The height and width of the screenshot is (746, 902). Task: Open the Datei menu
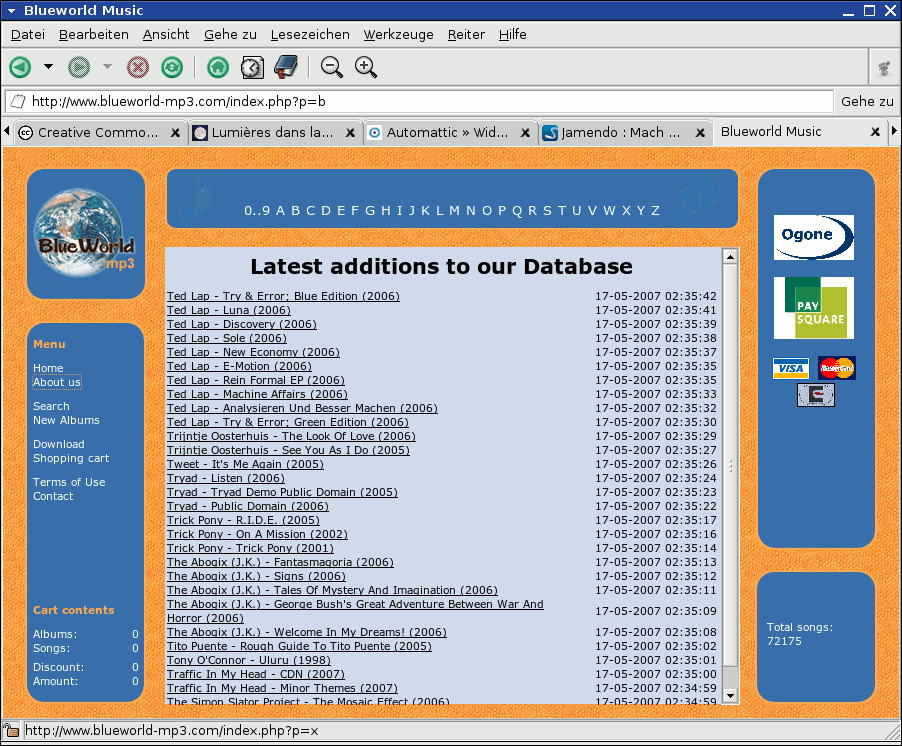[28, 35]
